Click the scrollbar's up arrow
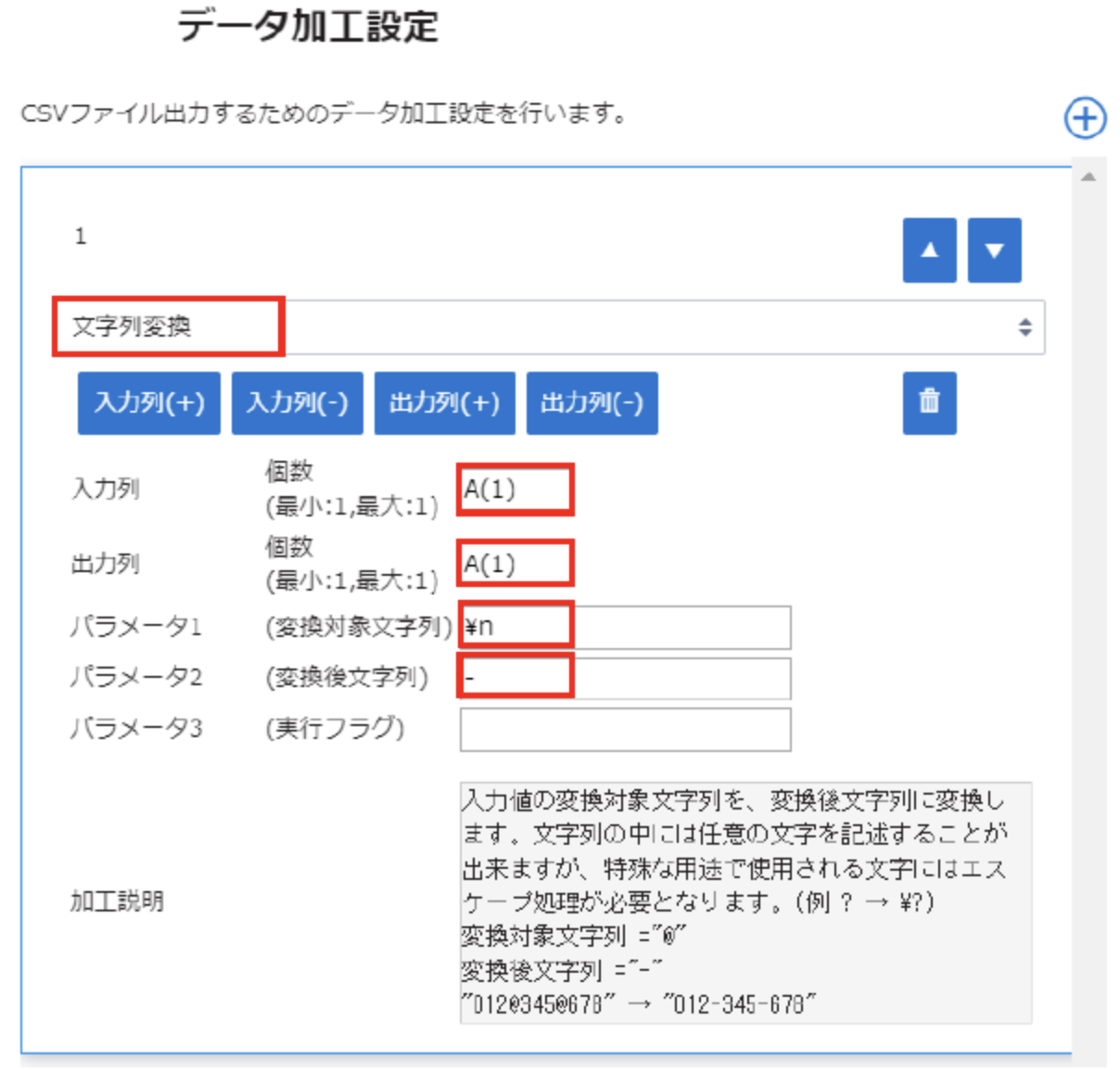The height and width of the screenshot is (1070, 1120). click(1088, 177)
